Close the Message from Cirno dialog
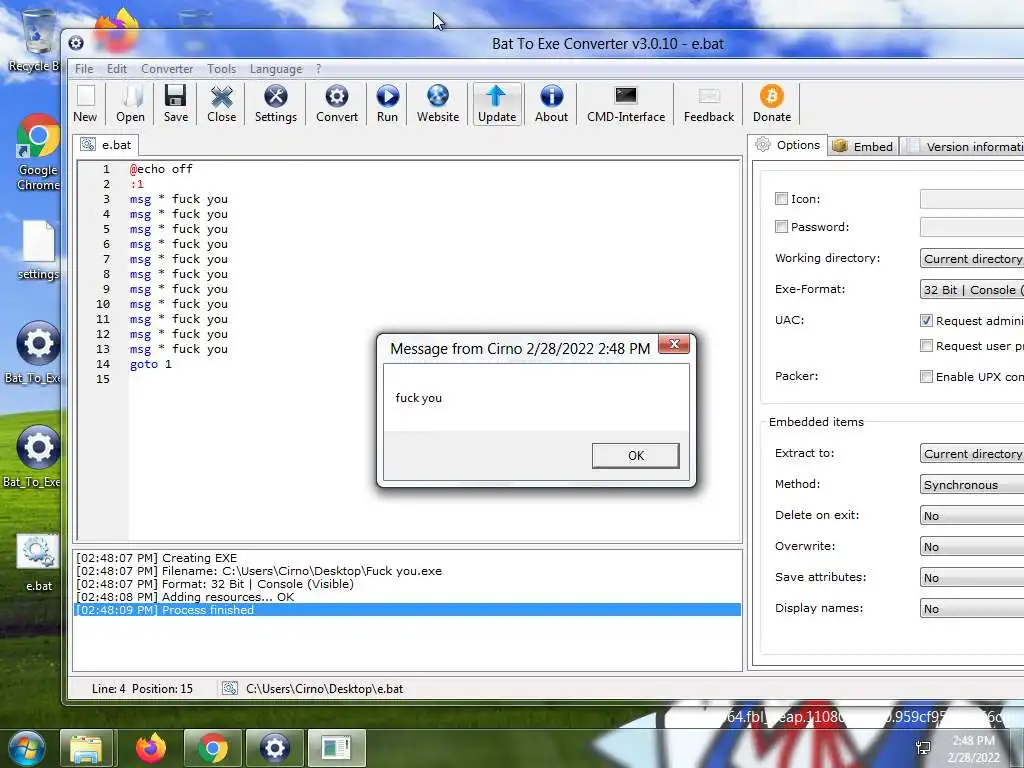The image size is (1024, 768). [x=674, y=344]
